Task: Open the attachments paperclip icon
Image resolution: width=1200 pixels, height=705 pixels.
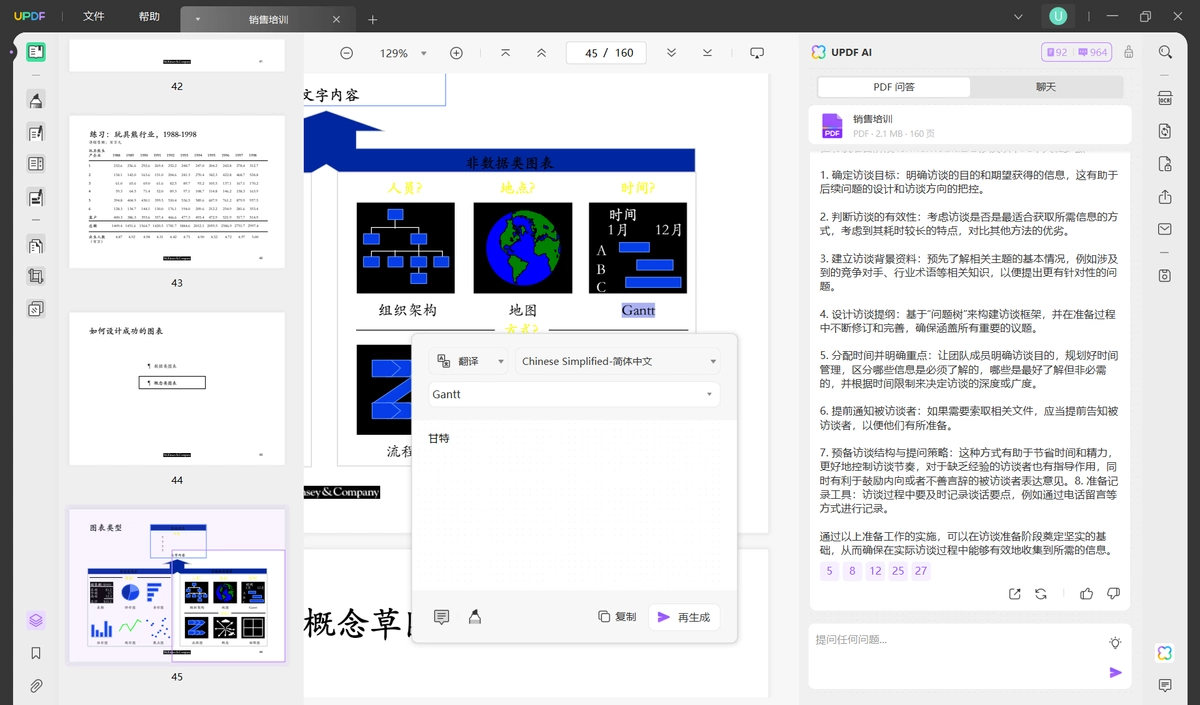Action: pyautogui.click(x=36, y=686)
